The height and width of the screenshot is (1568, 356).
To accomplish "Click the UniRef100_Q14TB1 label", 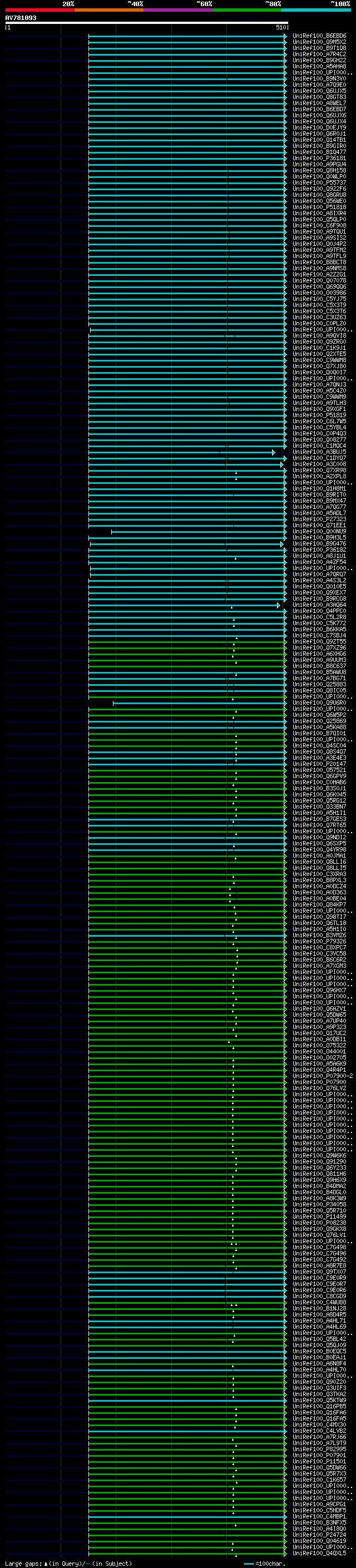I will point(319,140).
